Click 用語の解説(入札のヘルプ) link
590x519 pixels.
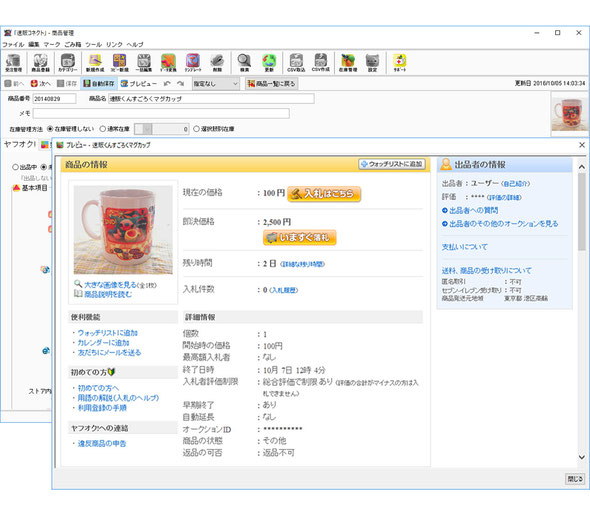pos(118,398)
